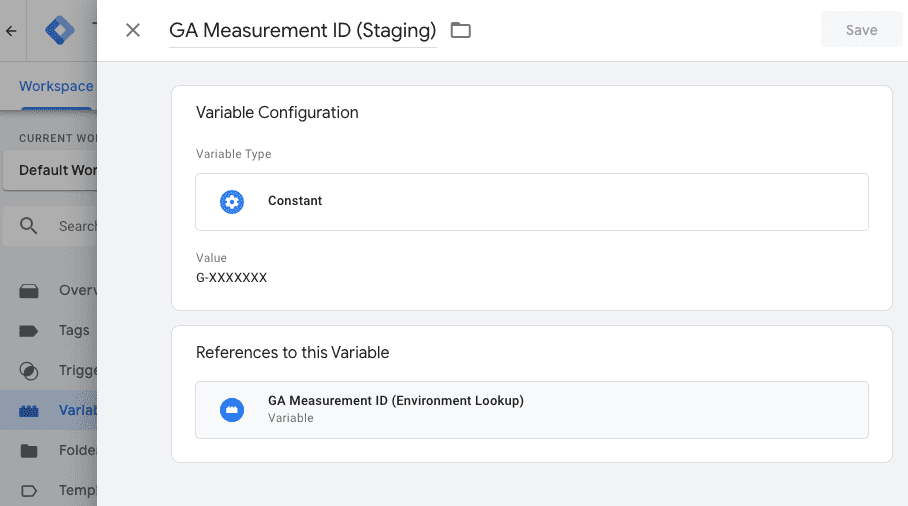Open the Templates sidebar item
The image size is (908, 506).
(x=49, y=490)
